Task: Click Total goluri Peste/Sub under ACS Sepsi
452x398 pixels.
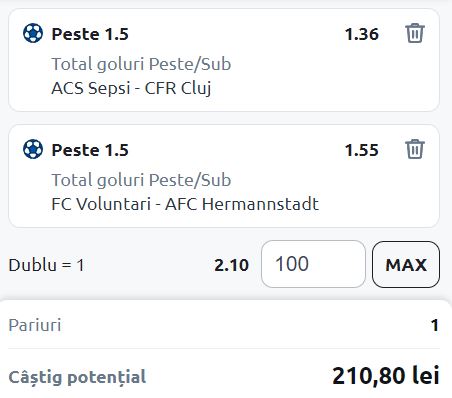Action: click(x=141, y=64)
